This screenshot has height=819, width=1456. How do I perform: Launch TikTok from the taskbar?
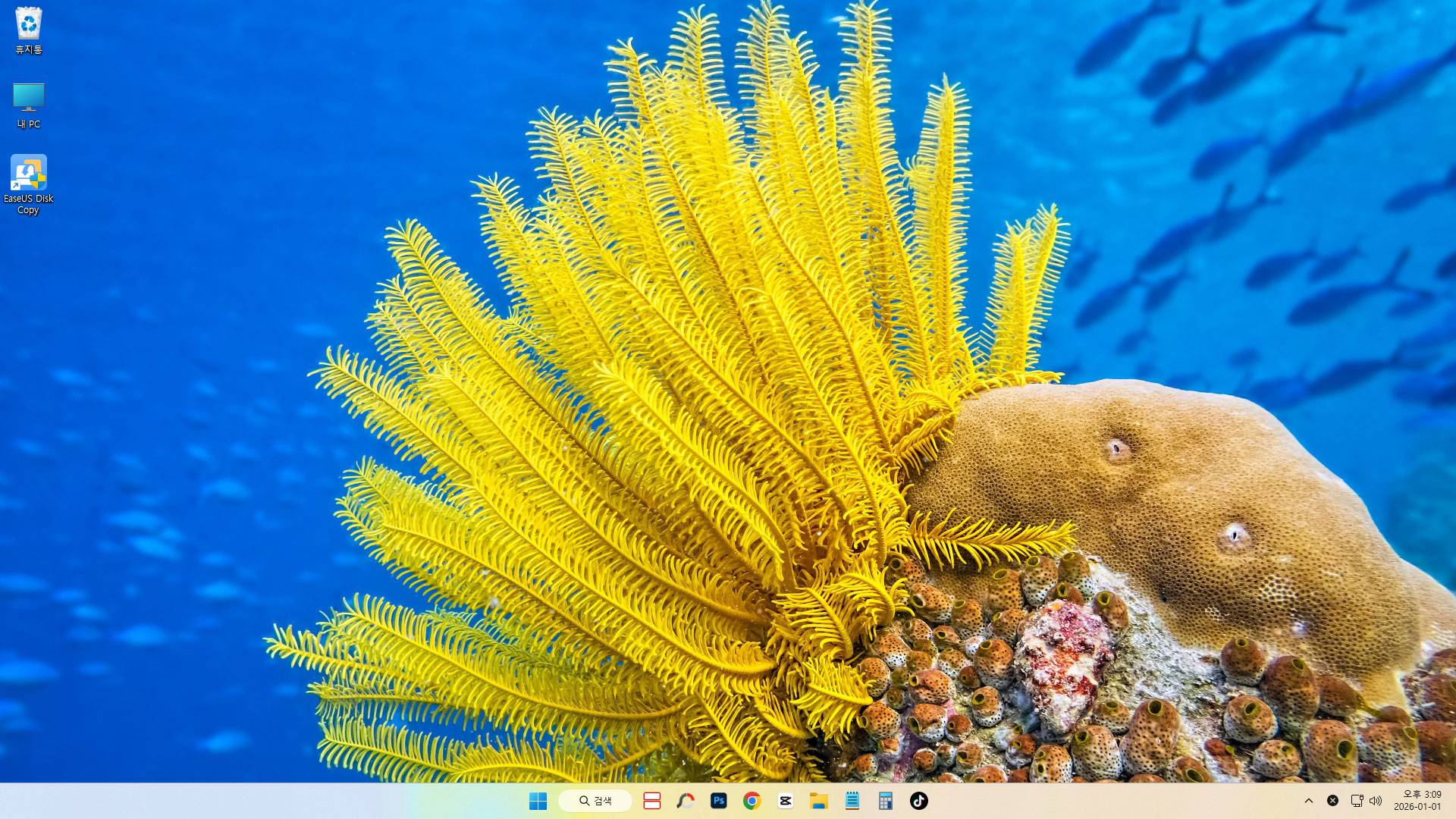[918, 801]
